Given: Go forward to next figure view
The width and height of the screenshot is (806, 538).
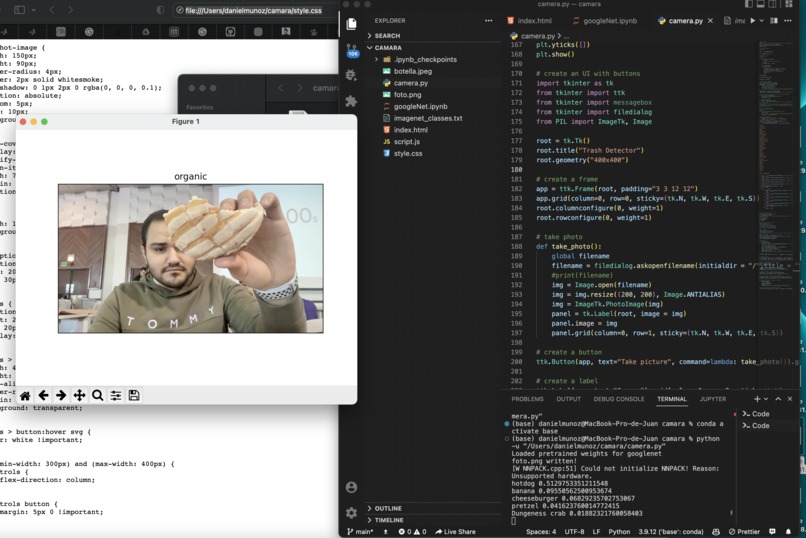Looking at the screenshot, I should pyautogui.click(x=61, y=395).
